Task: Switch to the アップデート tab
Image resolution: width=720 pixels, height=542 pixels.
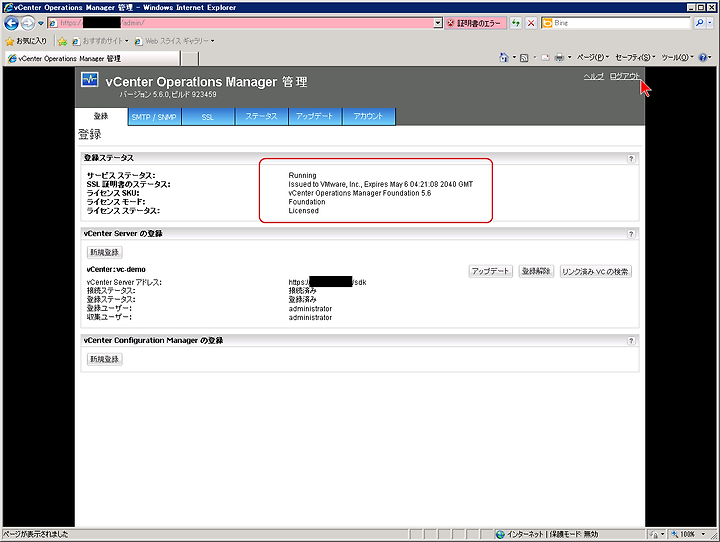Action: [x=315, y=117]
